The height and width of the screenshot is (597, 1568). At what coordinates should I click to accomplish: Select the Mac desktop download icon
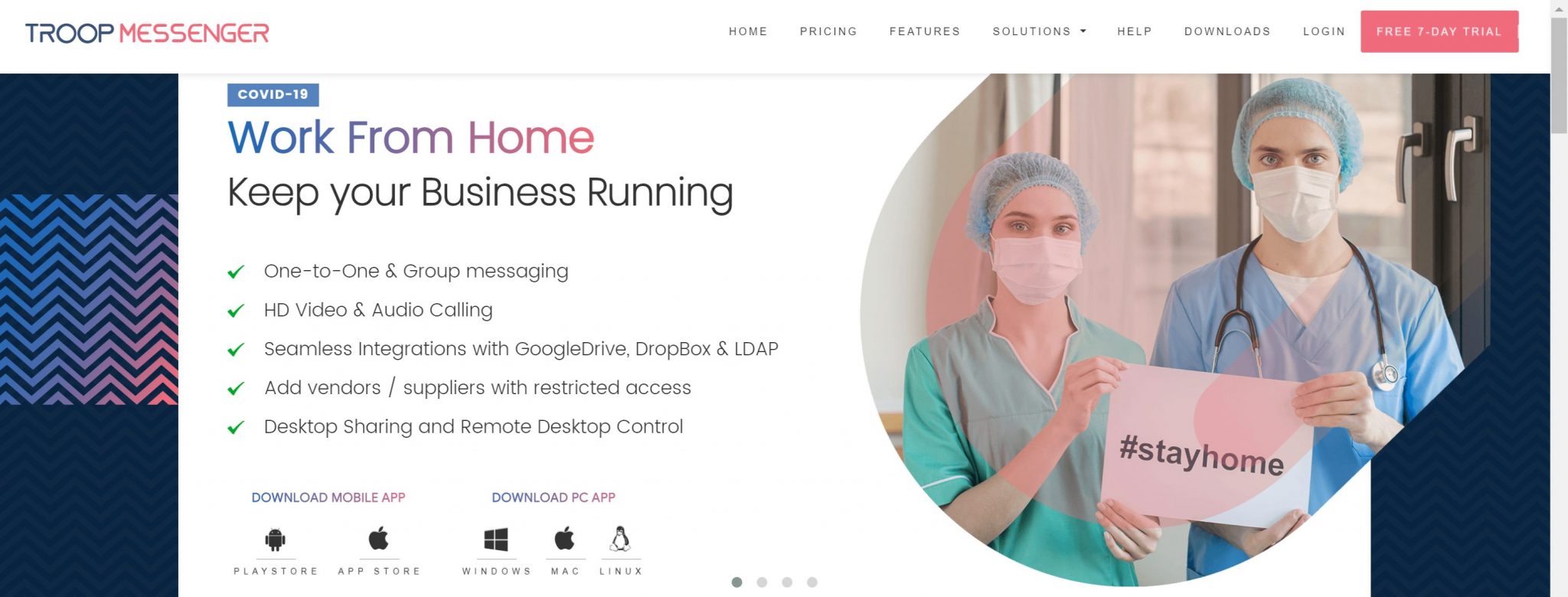click(565, 538)
